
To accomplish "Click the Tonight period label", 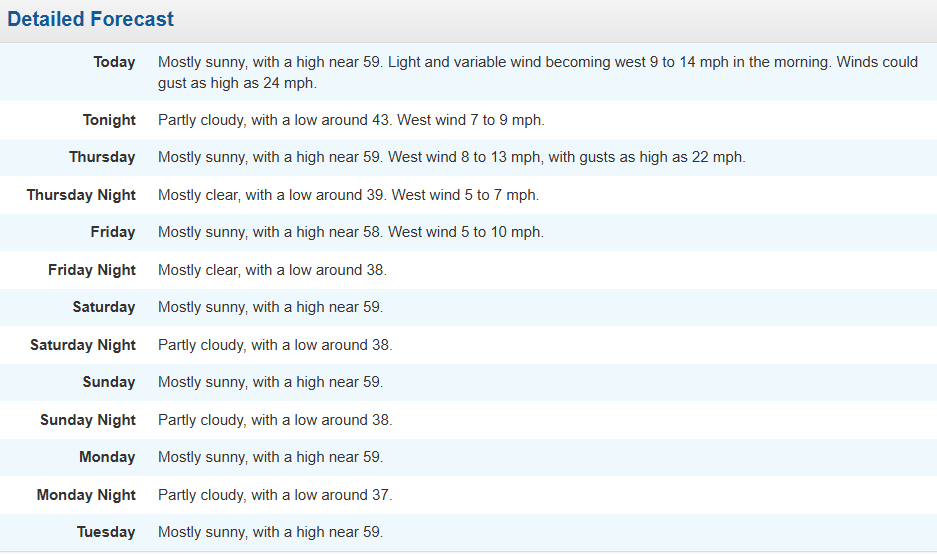I will click(109, 120).
